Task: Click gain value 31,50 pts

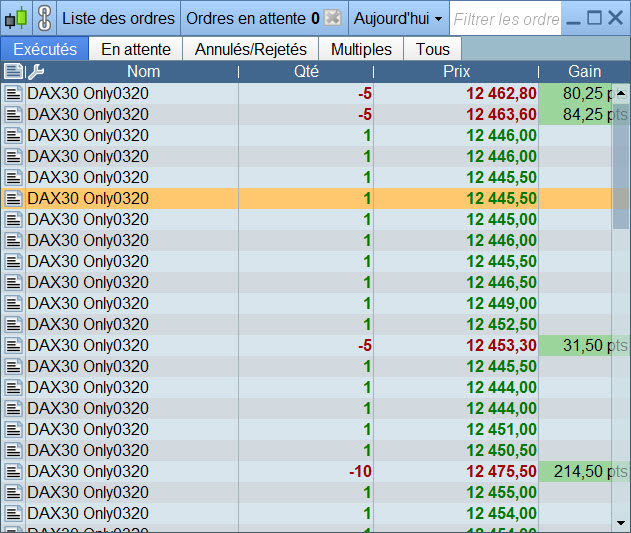Action: click(595, 345)
